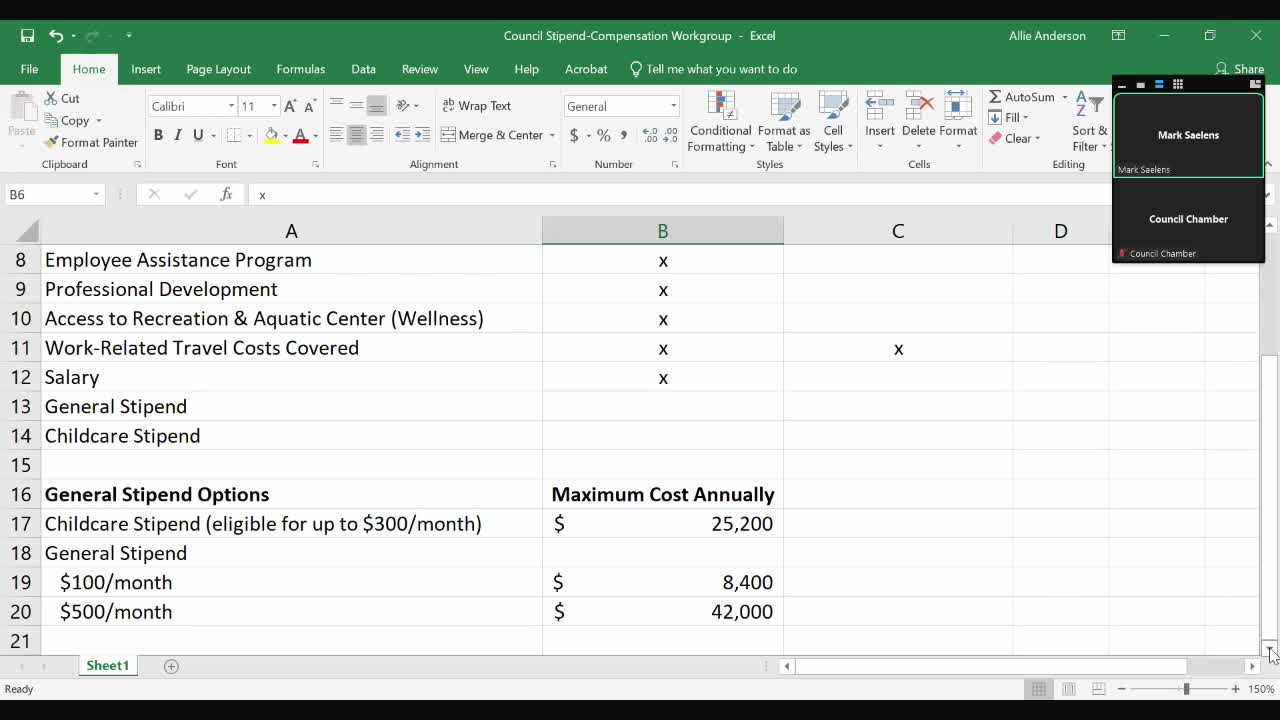Switch to the Formulas tab
Screen dimensions: 1280x720
pyautogui.click(x=301, y=69)
